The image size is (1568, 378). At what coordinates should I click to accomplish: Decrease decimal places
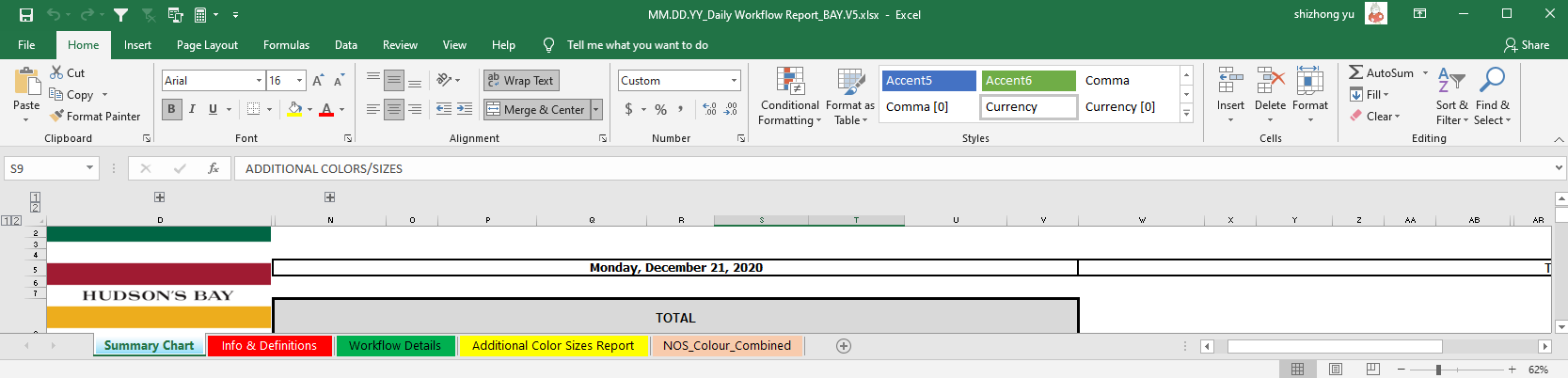(731, 109)
